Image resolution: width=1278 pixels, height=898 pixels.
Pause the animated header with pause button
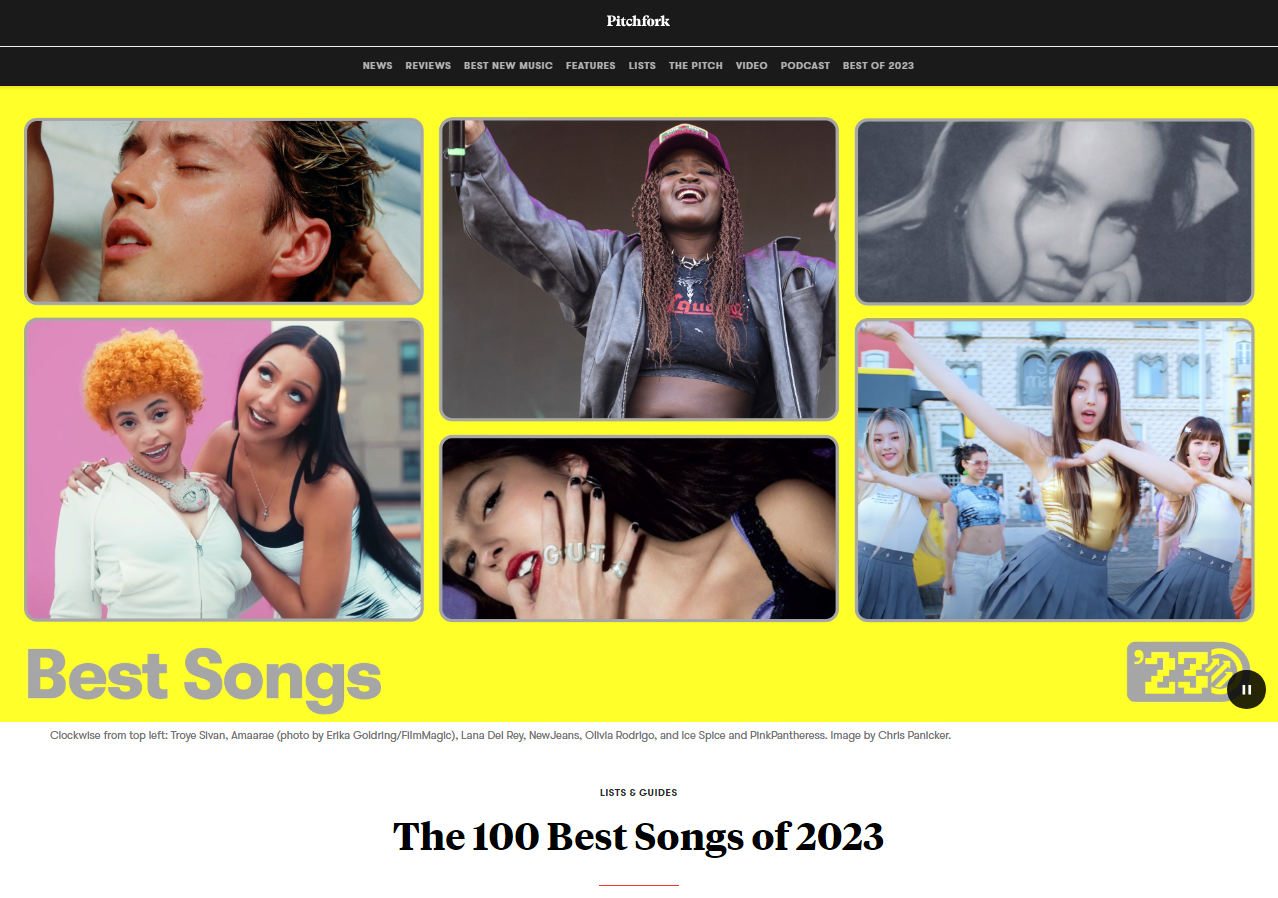(1246, 689)
